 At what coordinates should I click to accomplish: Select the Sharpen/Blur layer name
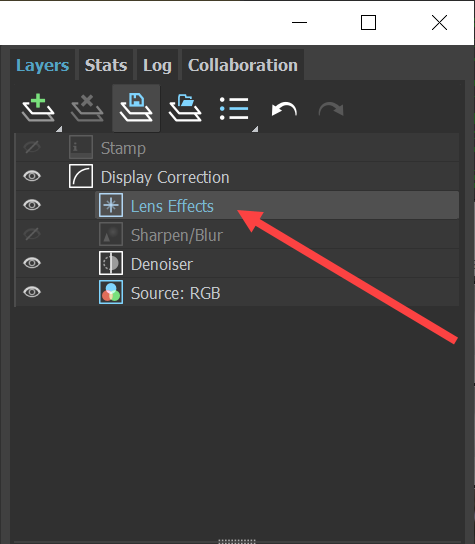(177, 235)
